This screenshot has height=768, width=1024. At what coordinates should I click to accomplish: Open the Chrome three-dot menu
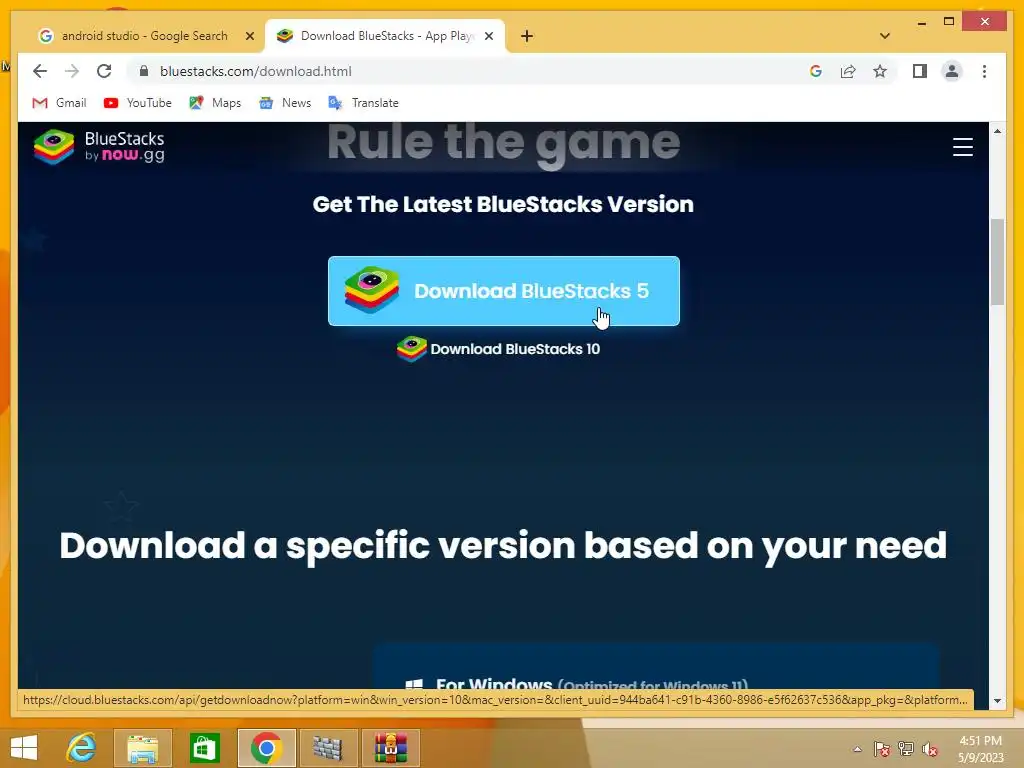coord(984,71)
